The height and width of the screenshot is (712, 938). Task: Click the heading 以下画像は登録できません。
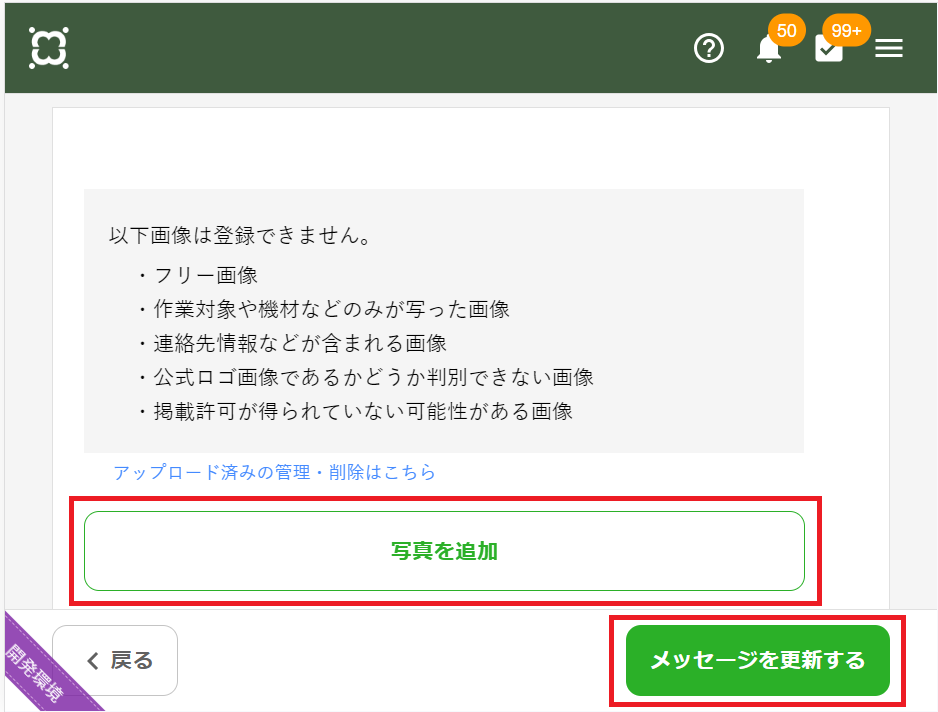241,238
